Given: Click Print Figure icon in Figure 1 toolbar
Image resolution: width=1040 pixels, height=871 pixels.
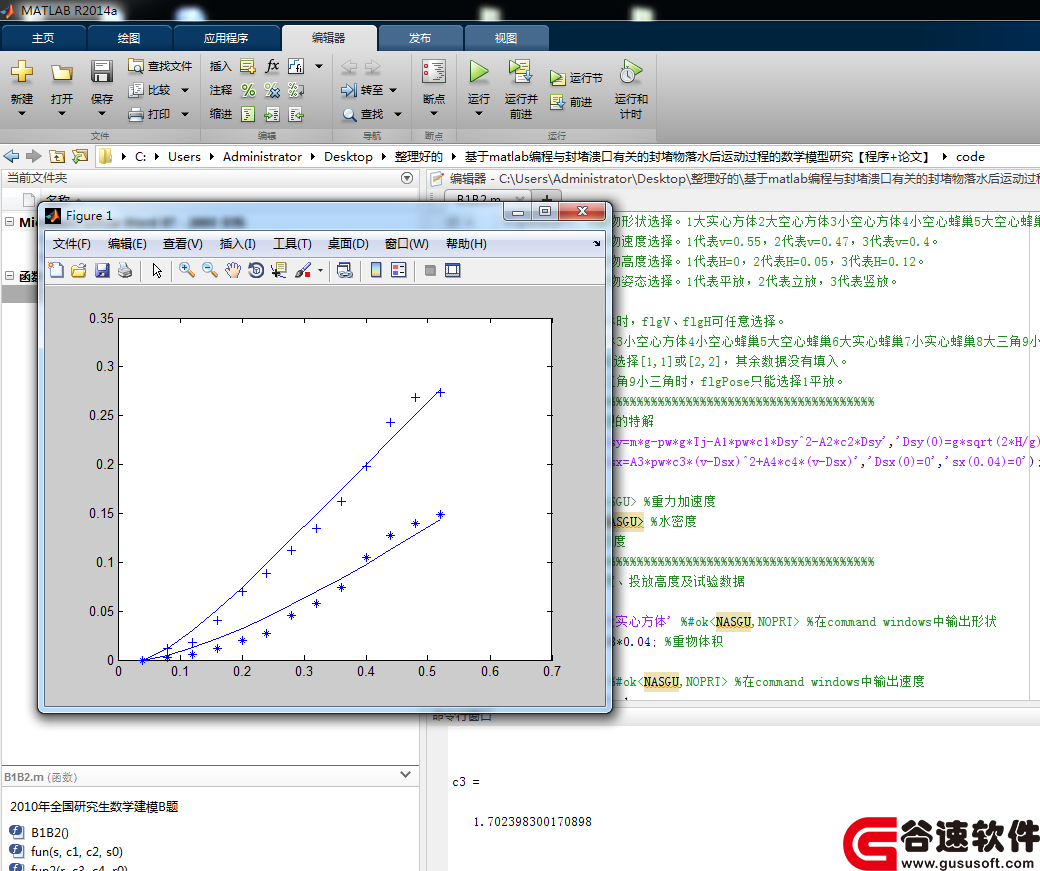Looking at the screenshot, I should [x=125, y=270].
